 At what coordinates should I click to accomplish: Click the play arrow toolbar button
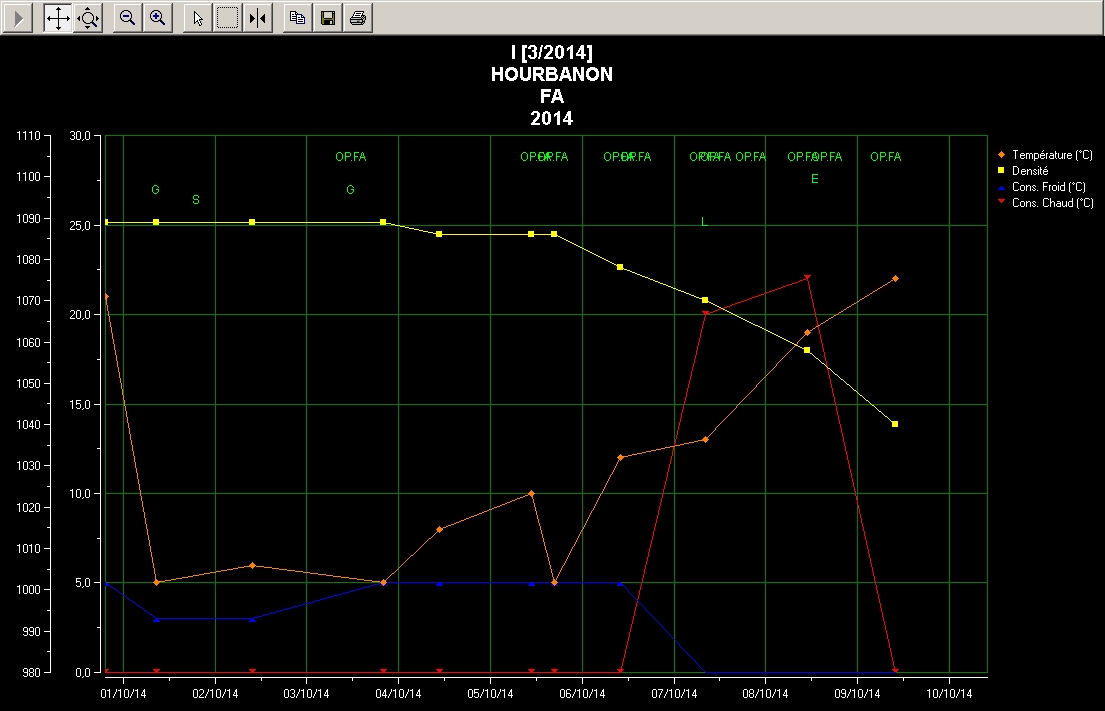tap(18, 17)
